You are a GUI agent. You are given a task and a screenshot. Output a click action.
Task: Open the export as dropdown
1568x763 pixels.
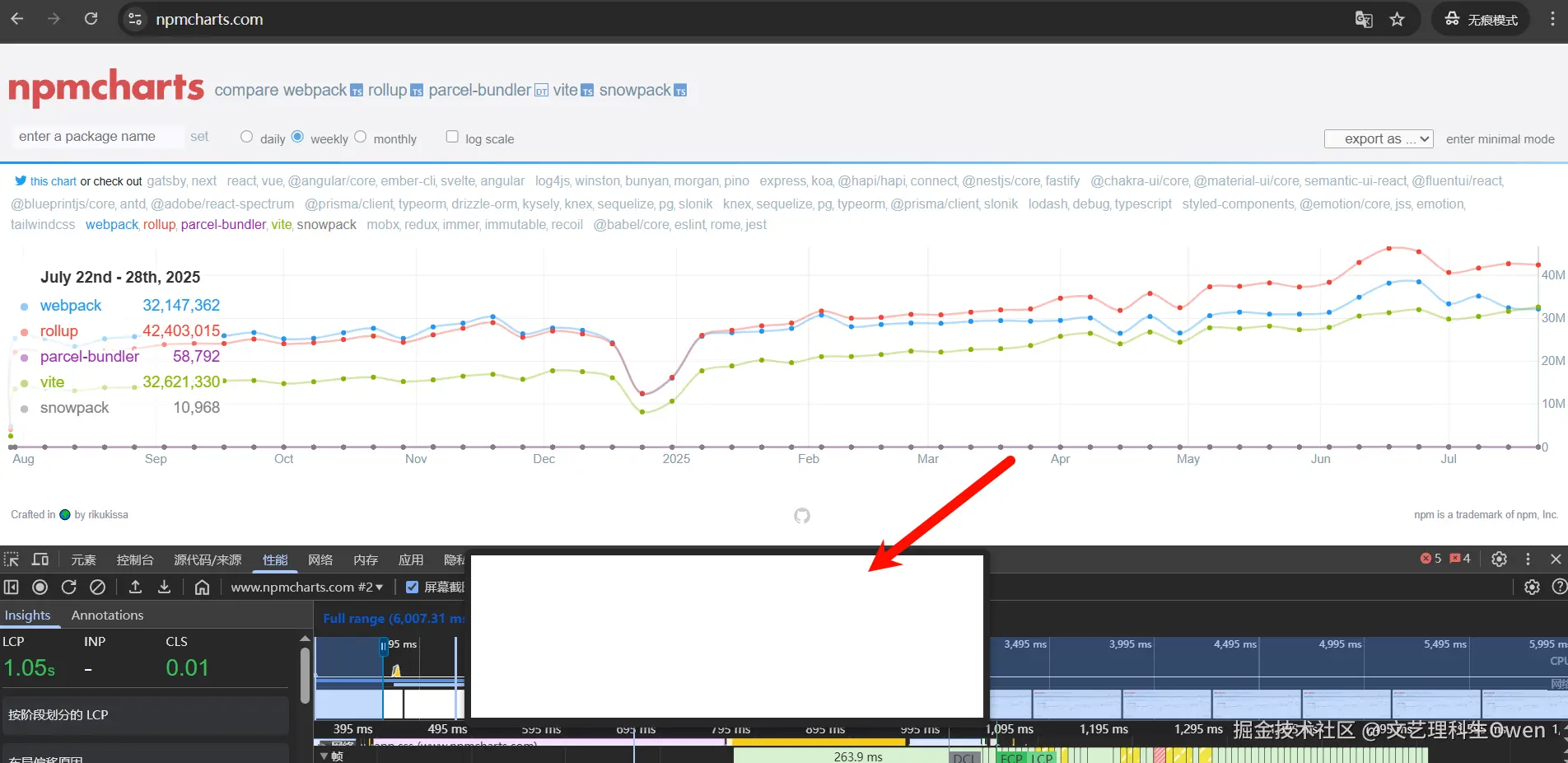pos(1379,138)
